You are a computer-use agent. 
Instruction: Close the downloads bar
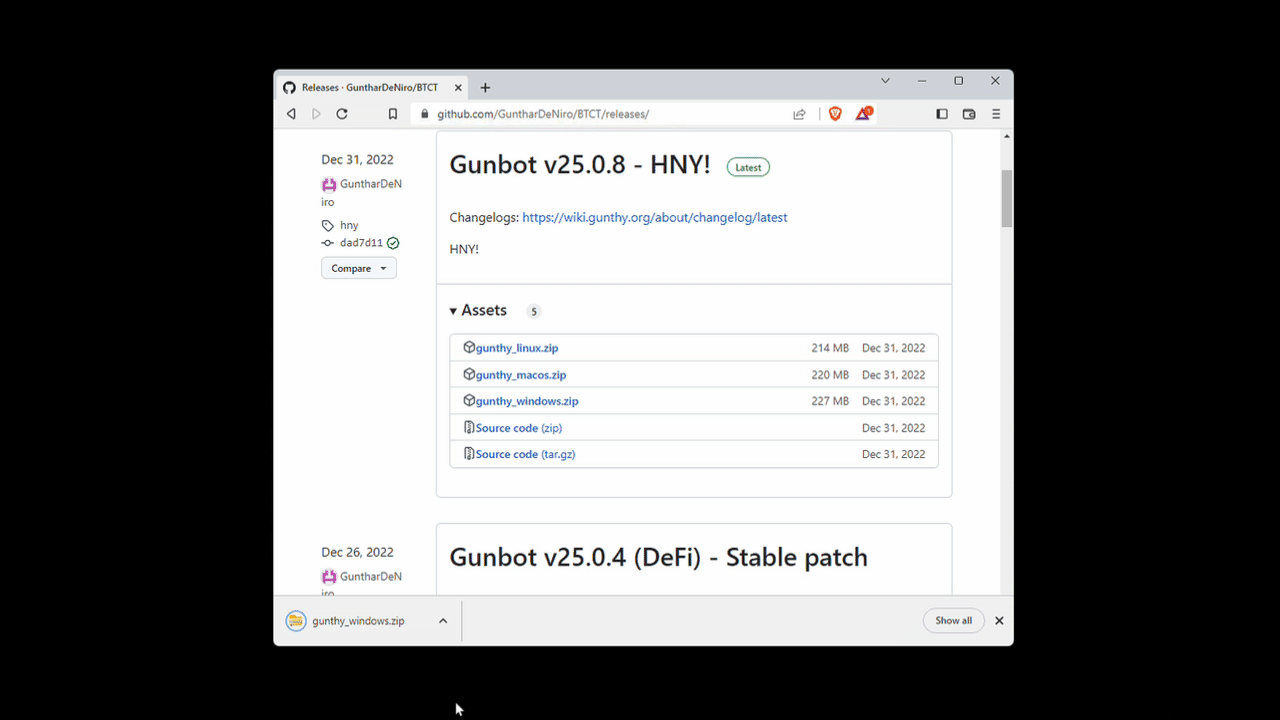pyautogui.click(x=999, y=621)
